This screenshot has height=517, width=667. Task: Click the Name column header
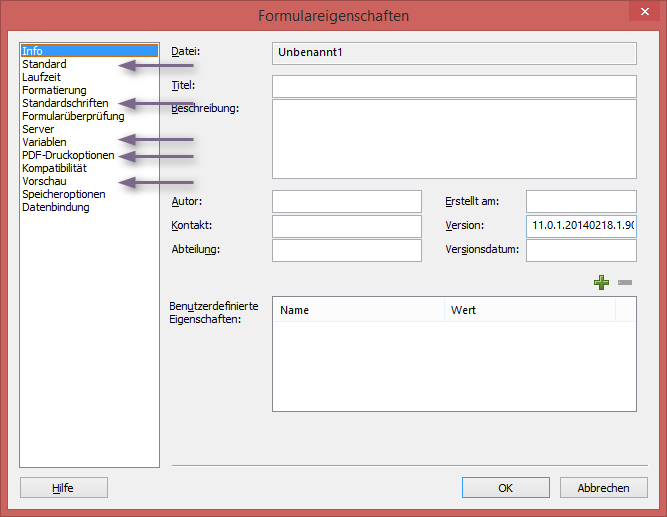(x=358, y=310)
